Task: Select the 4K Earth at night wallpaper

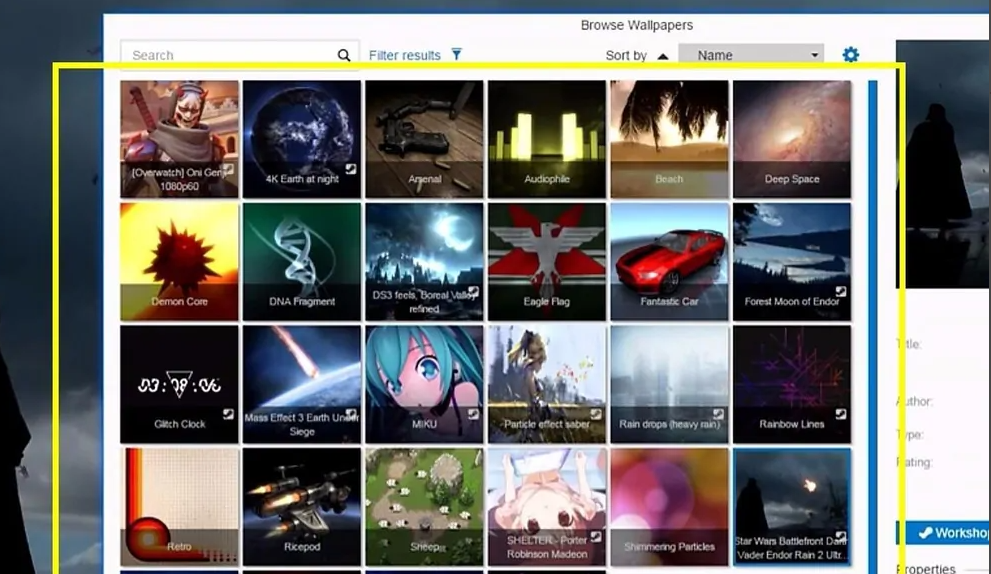Action: (x=302, y=139)
